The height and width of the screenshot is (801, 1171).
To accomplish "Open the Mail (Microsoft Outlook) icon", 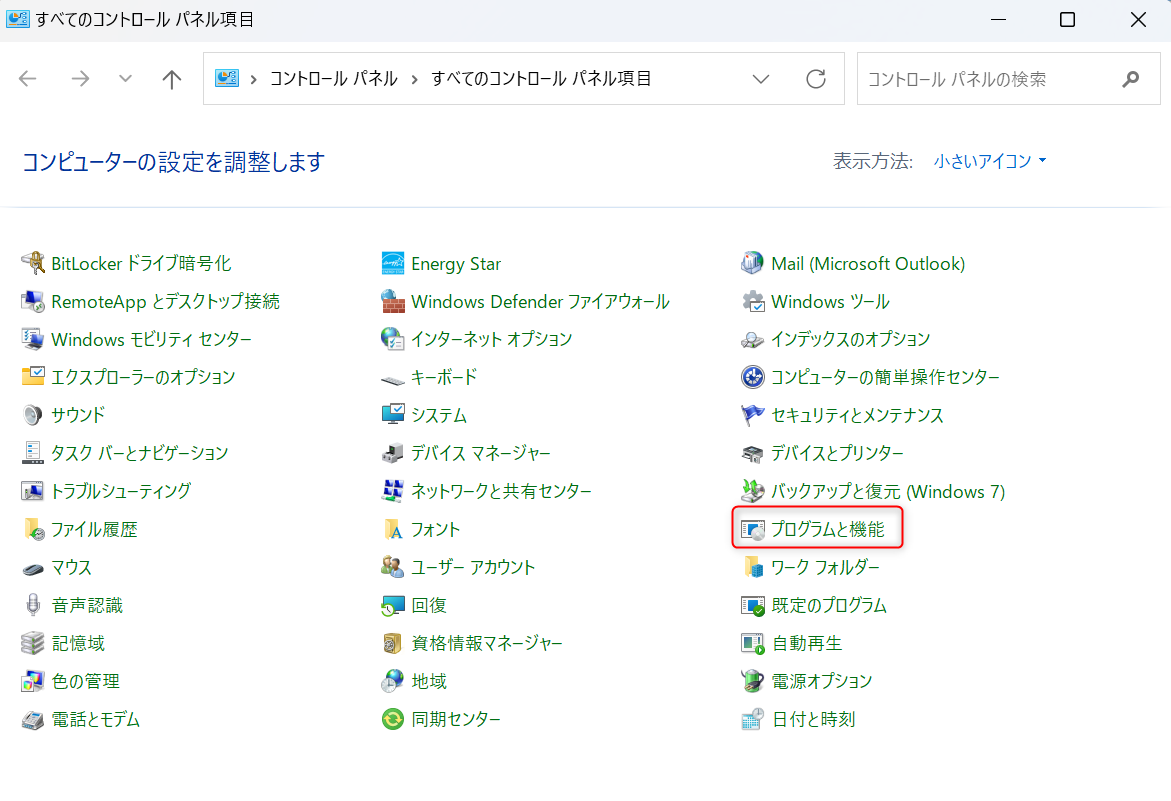I will point(752,264).
